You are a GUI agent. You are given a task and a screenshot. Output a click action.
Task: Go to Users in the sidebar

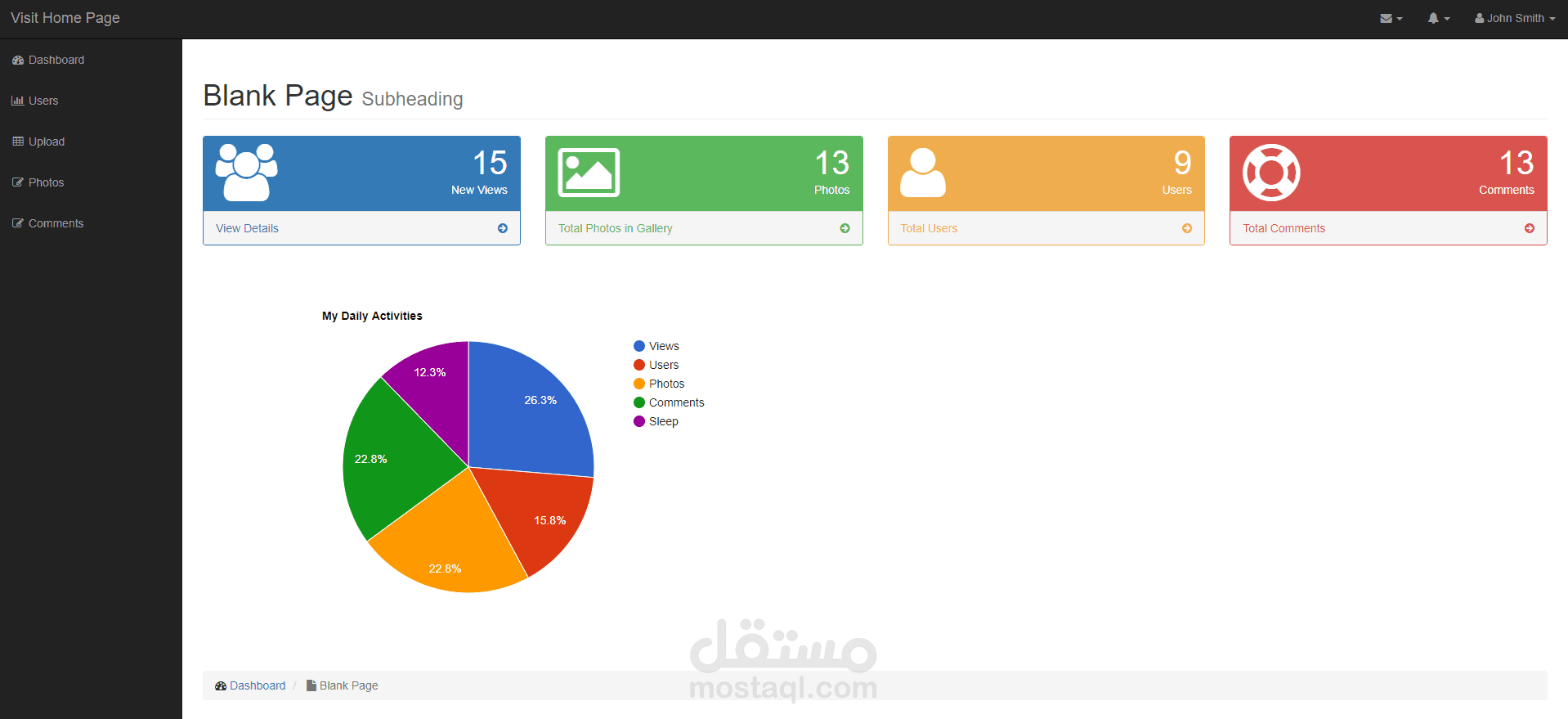[35, 101]
